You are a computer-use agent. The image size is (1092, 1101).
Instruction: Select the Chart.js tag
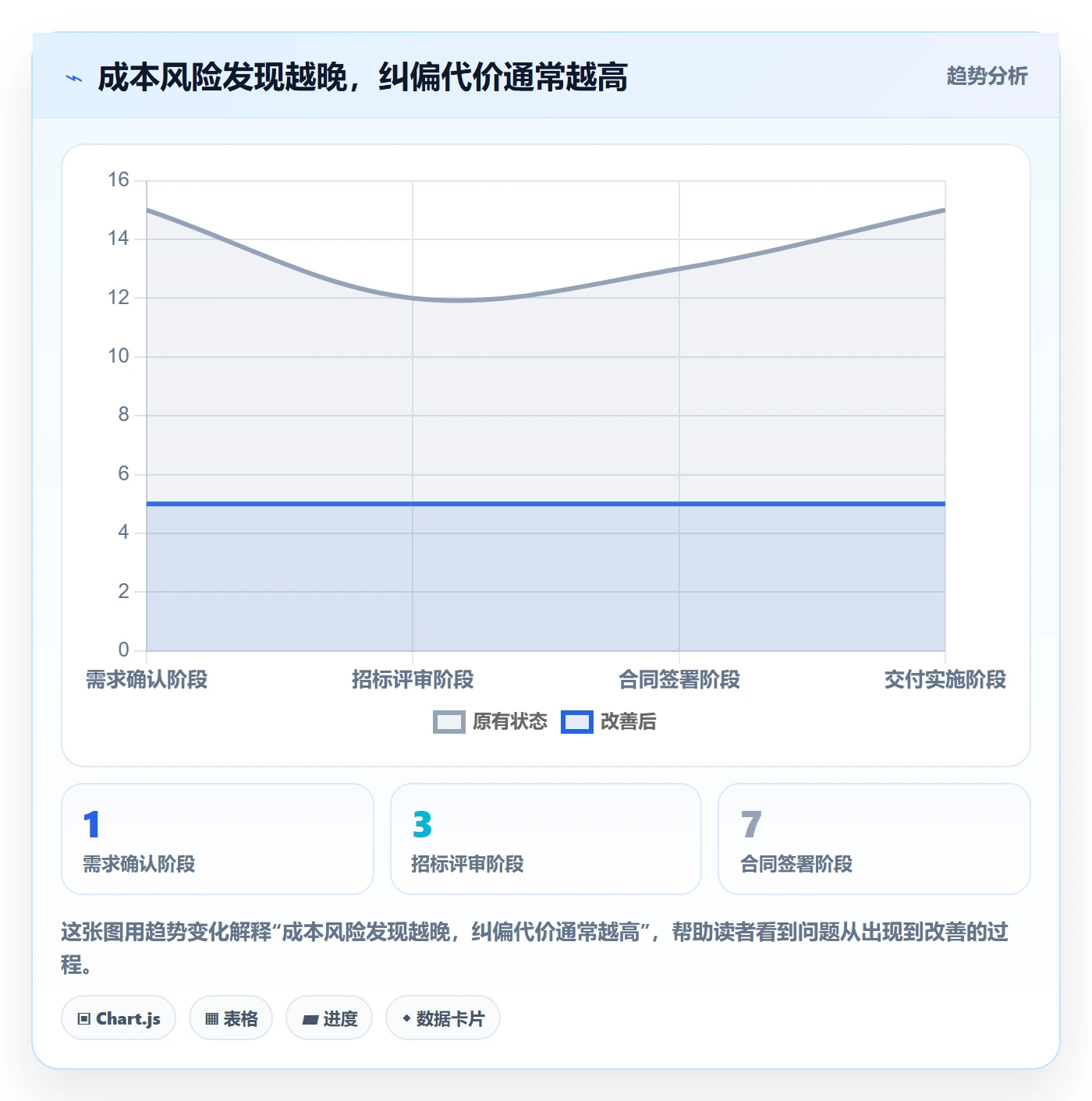119,1018
